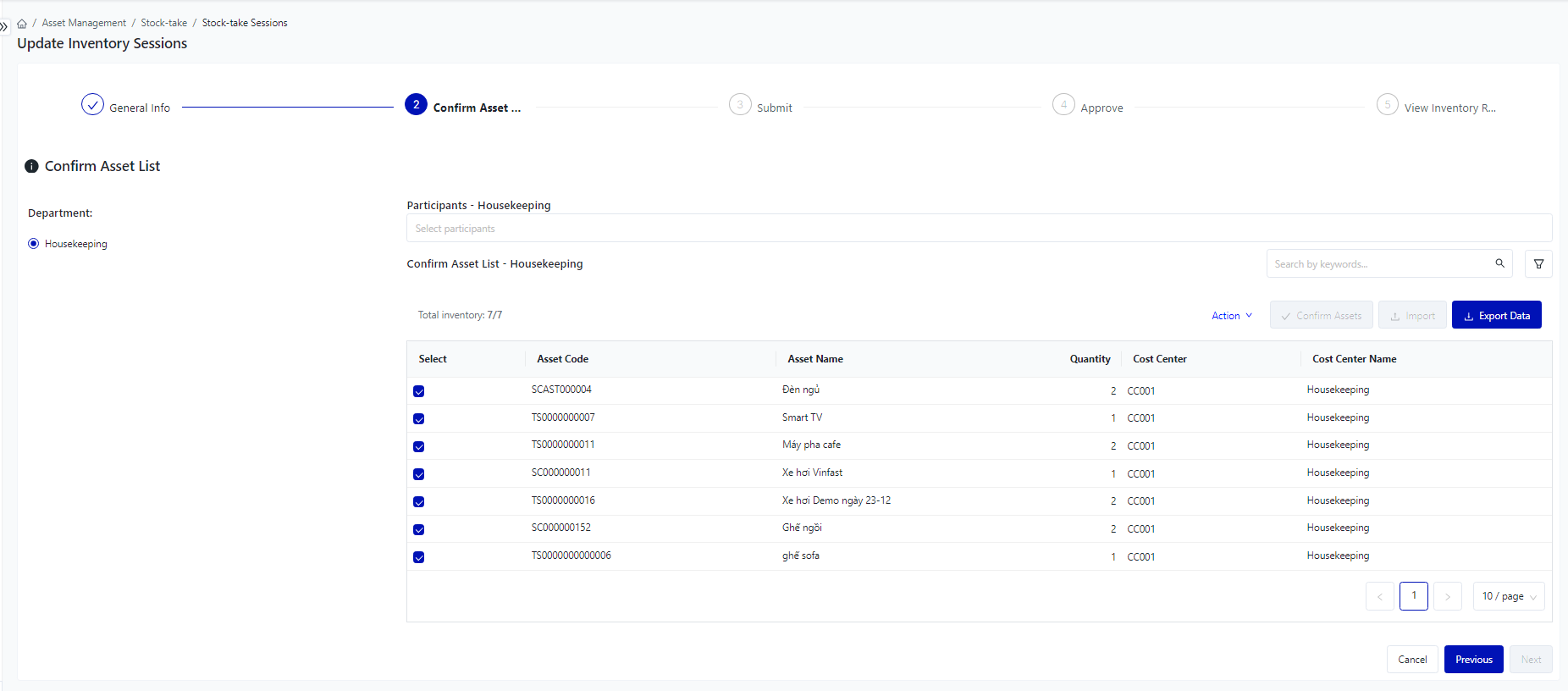Select the Housekeeping department radio button

34,244
